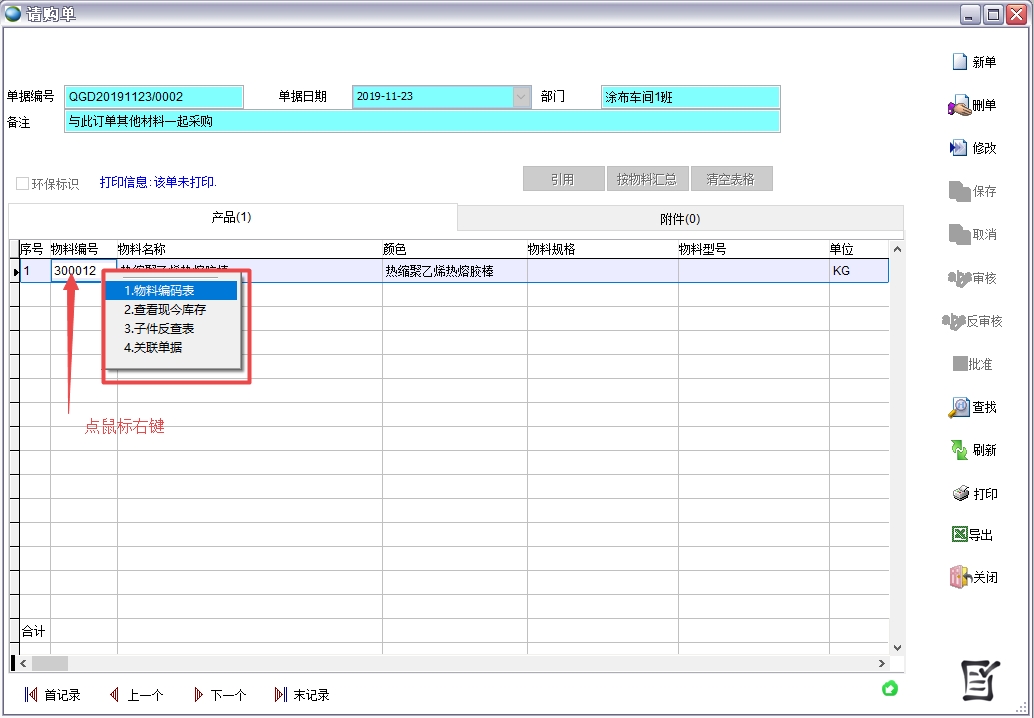Click the 刷新 (refresh) icon
The image size is (1034, 718).
pyautogui.click(x=958, y=450)
